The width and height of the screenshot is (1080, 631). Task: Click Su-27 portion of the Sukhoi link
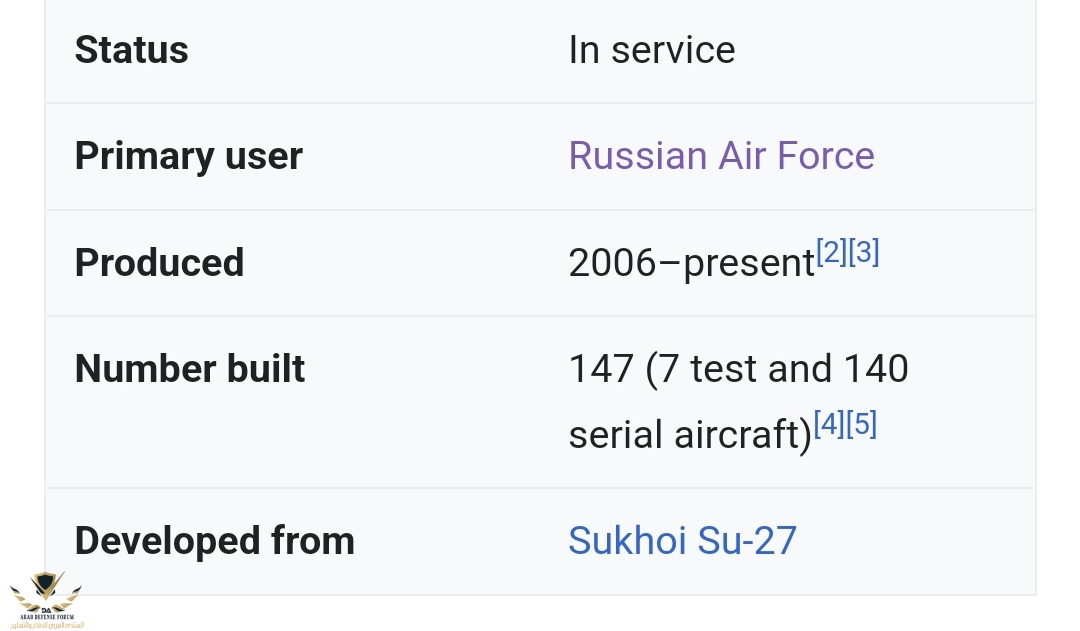pos(747,541)
